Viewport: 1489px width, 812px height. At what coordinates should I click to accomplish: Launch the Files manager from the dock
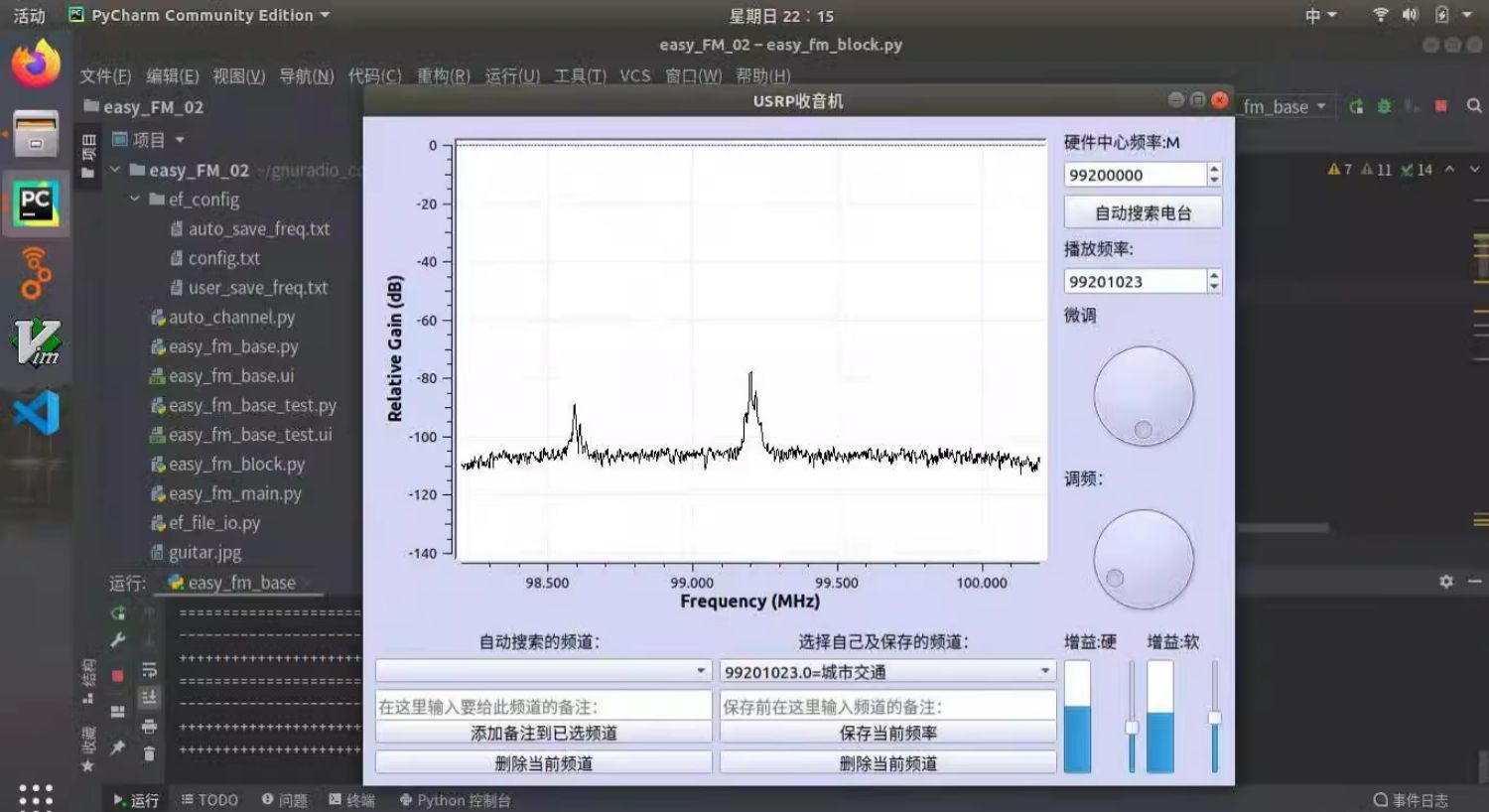click(36, 134)
